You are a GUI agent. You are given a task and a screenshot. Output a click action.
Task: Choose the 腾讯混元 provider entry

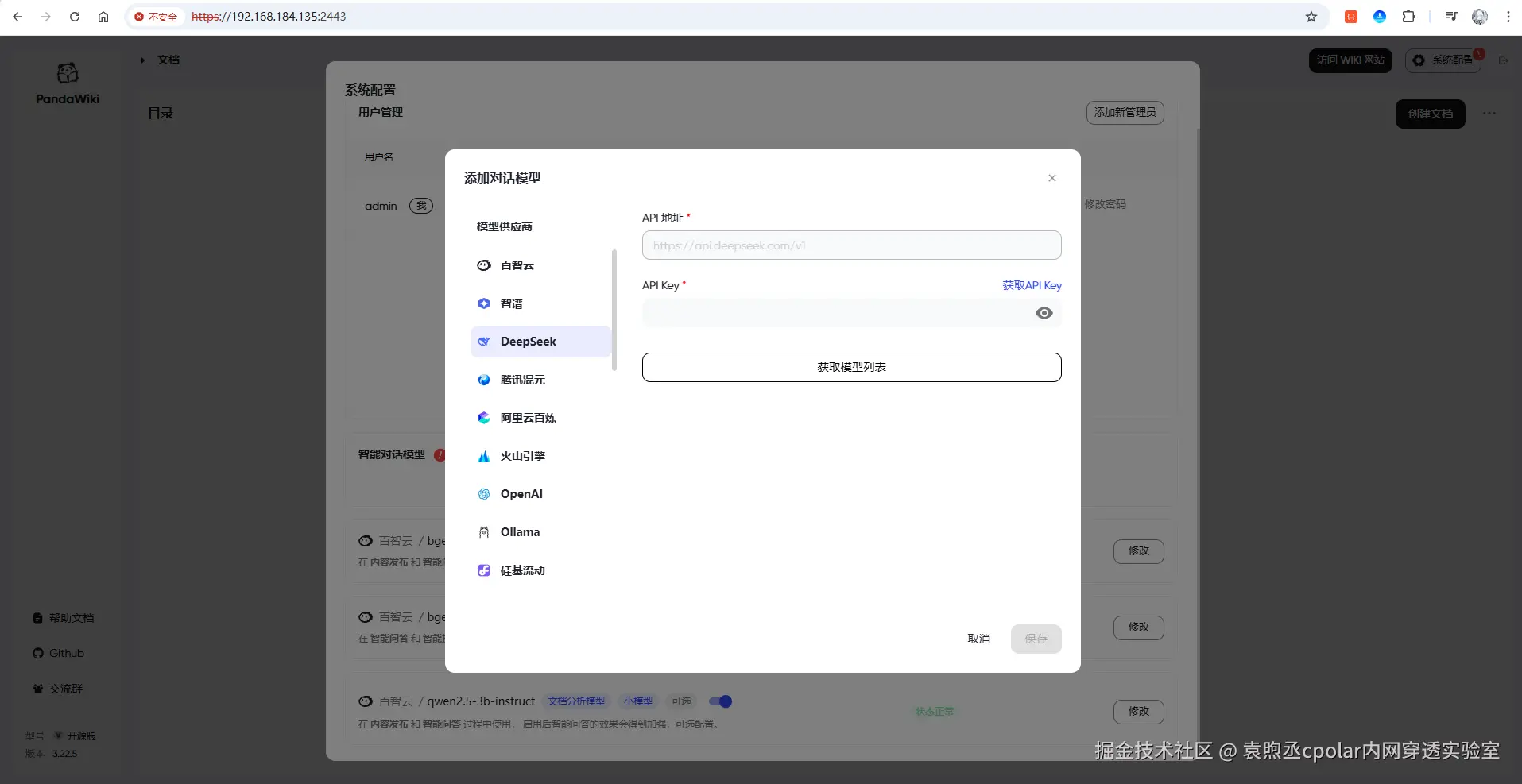tap(540, 380)
